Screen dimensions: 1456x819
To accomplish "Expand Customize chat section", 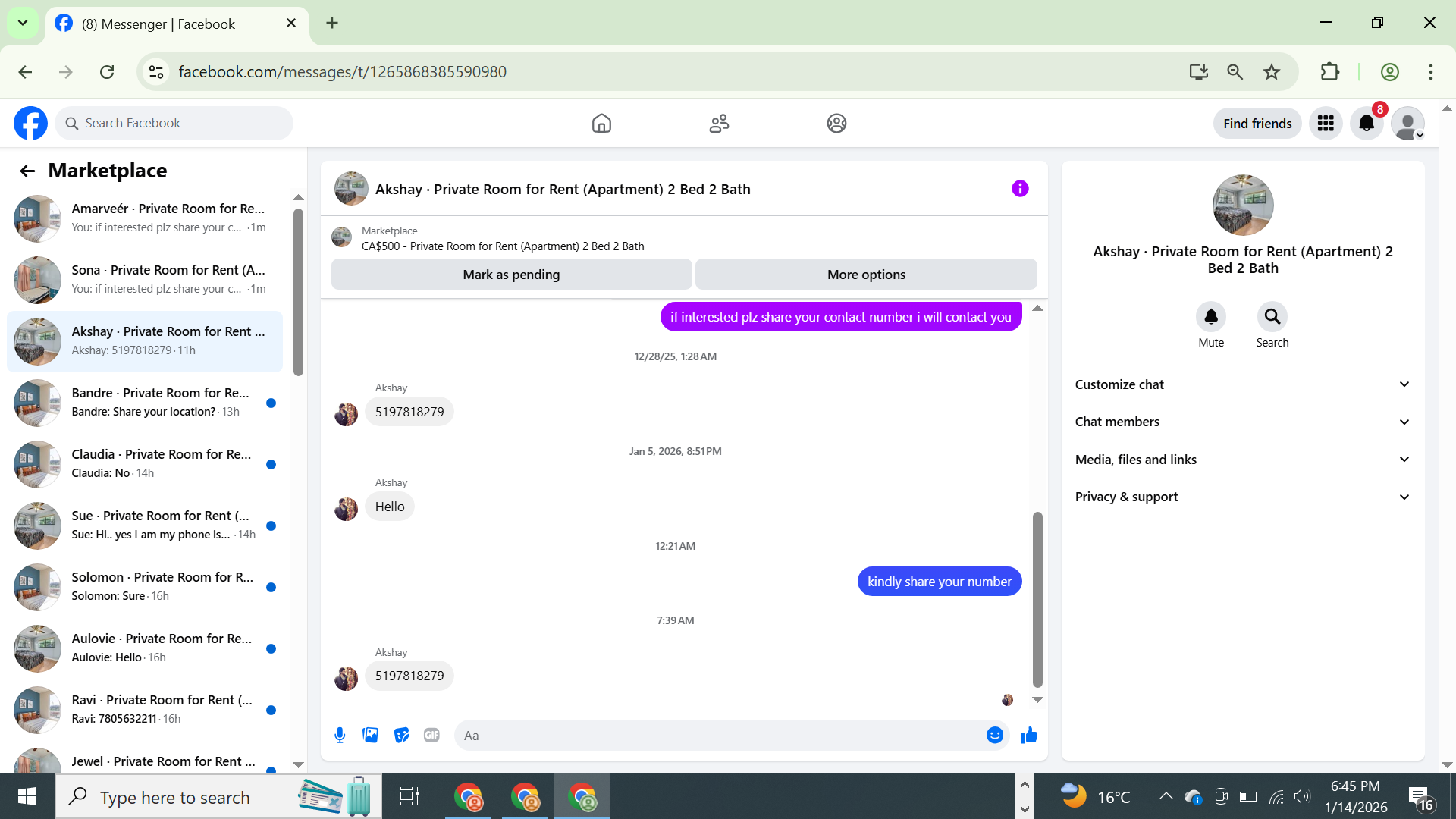I will (1242, 384).
